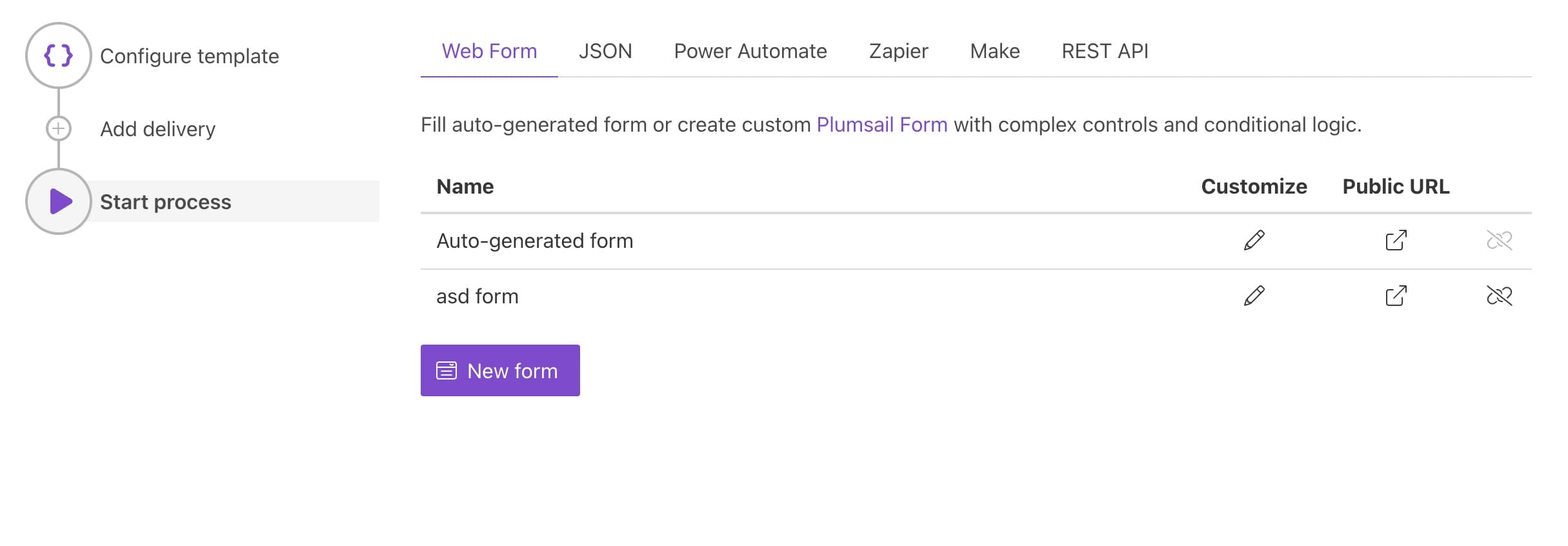1568x546 pixels.
Task: Open Auto-generated form public URL
Action: (x=1396, y=240)
